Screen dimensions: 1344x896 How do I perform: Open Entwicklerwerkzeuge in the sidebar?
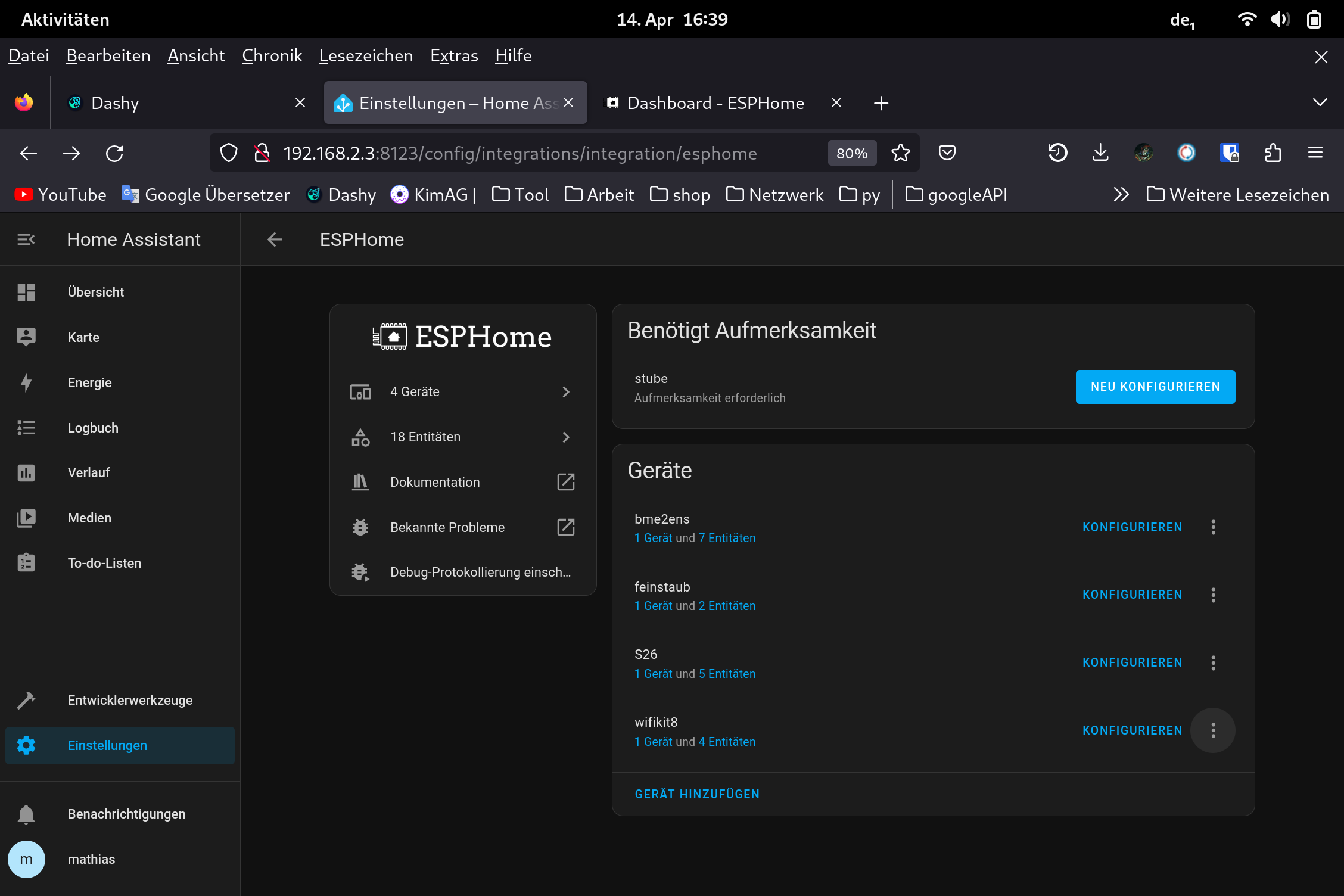coord(130,700)
